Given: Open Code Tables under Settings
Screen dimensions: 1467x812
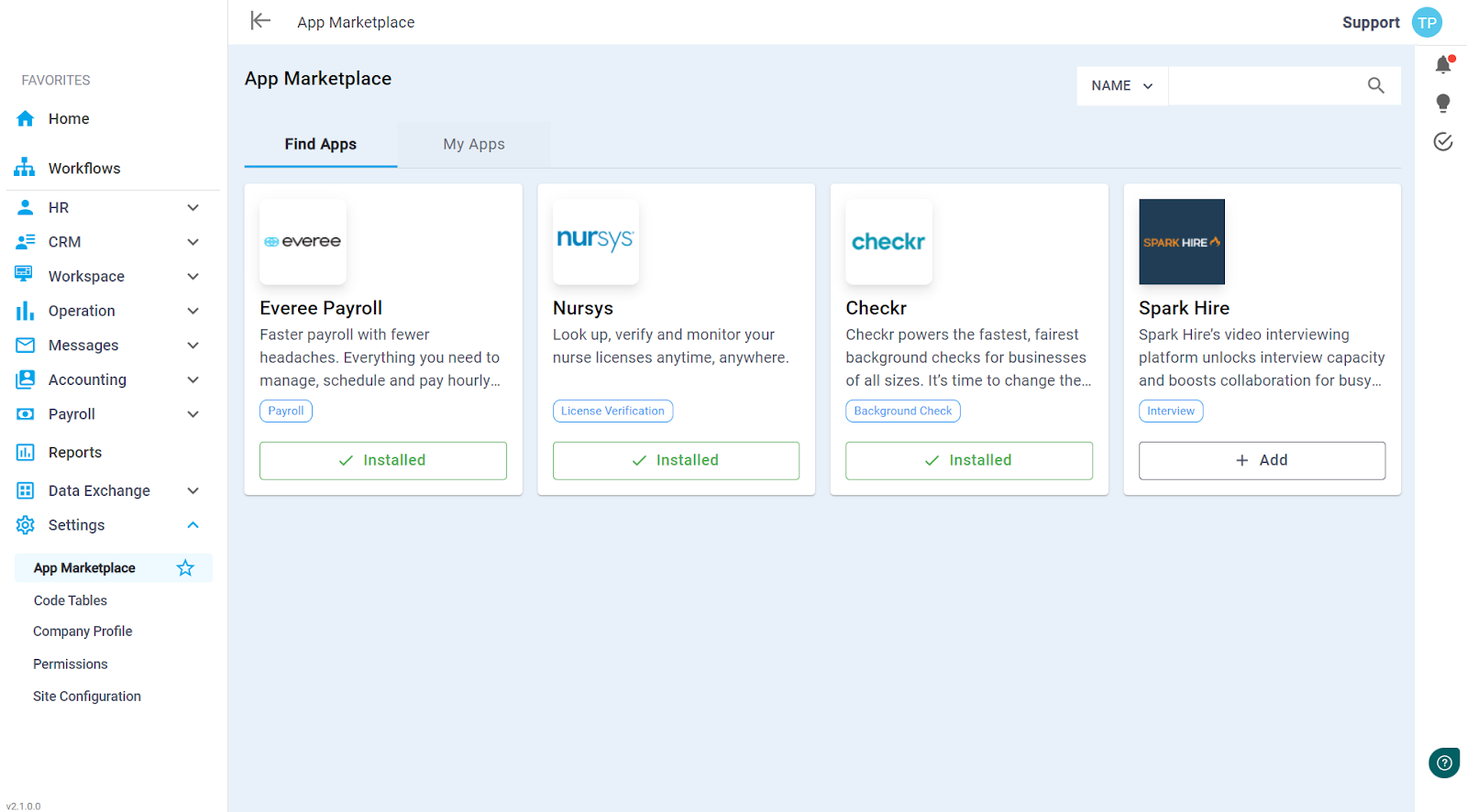Looking at the screenshot, I should pyautogui.click(x=71, y=601).
